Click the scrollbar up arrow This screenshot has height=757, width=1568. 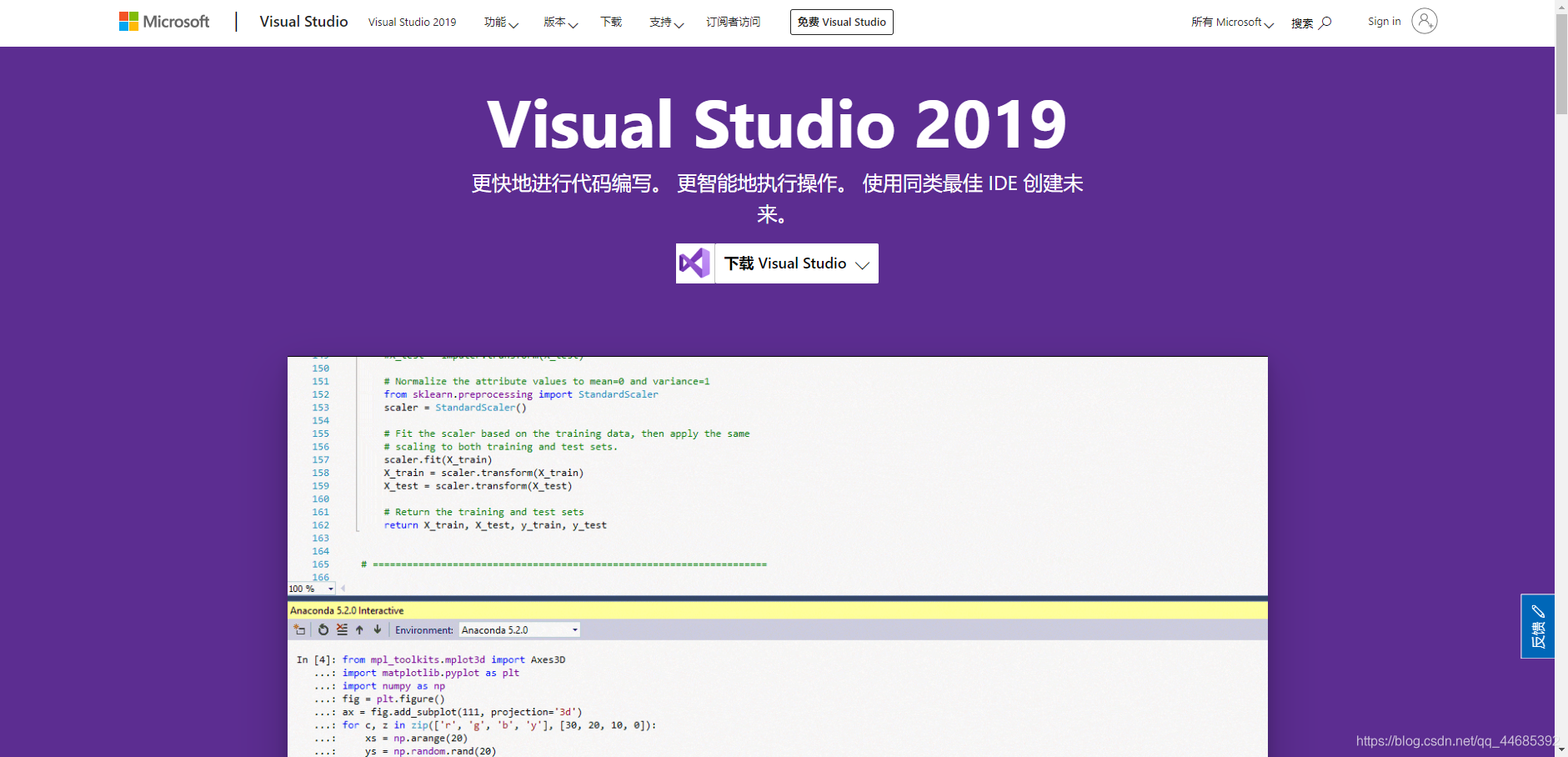1561,7
